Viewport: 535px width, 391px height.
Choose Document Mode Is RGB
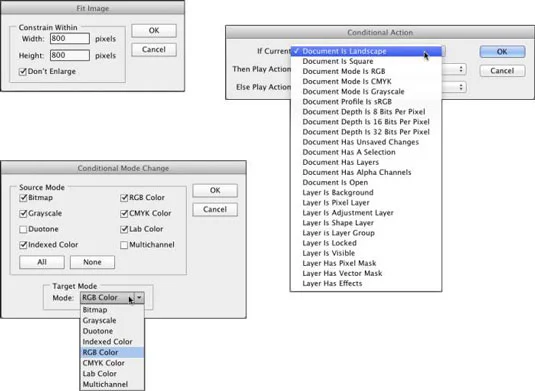point(366,71)
